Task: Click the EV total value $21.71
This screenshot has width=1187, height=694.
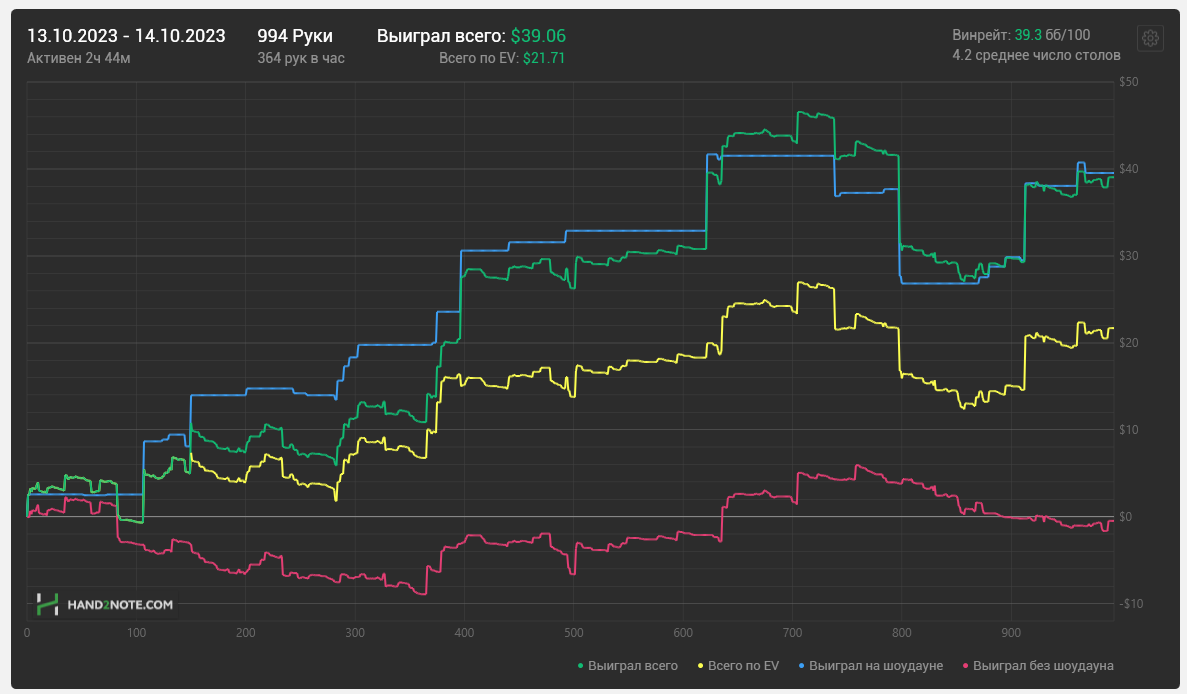Action: pos(544,58)
